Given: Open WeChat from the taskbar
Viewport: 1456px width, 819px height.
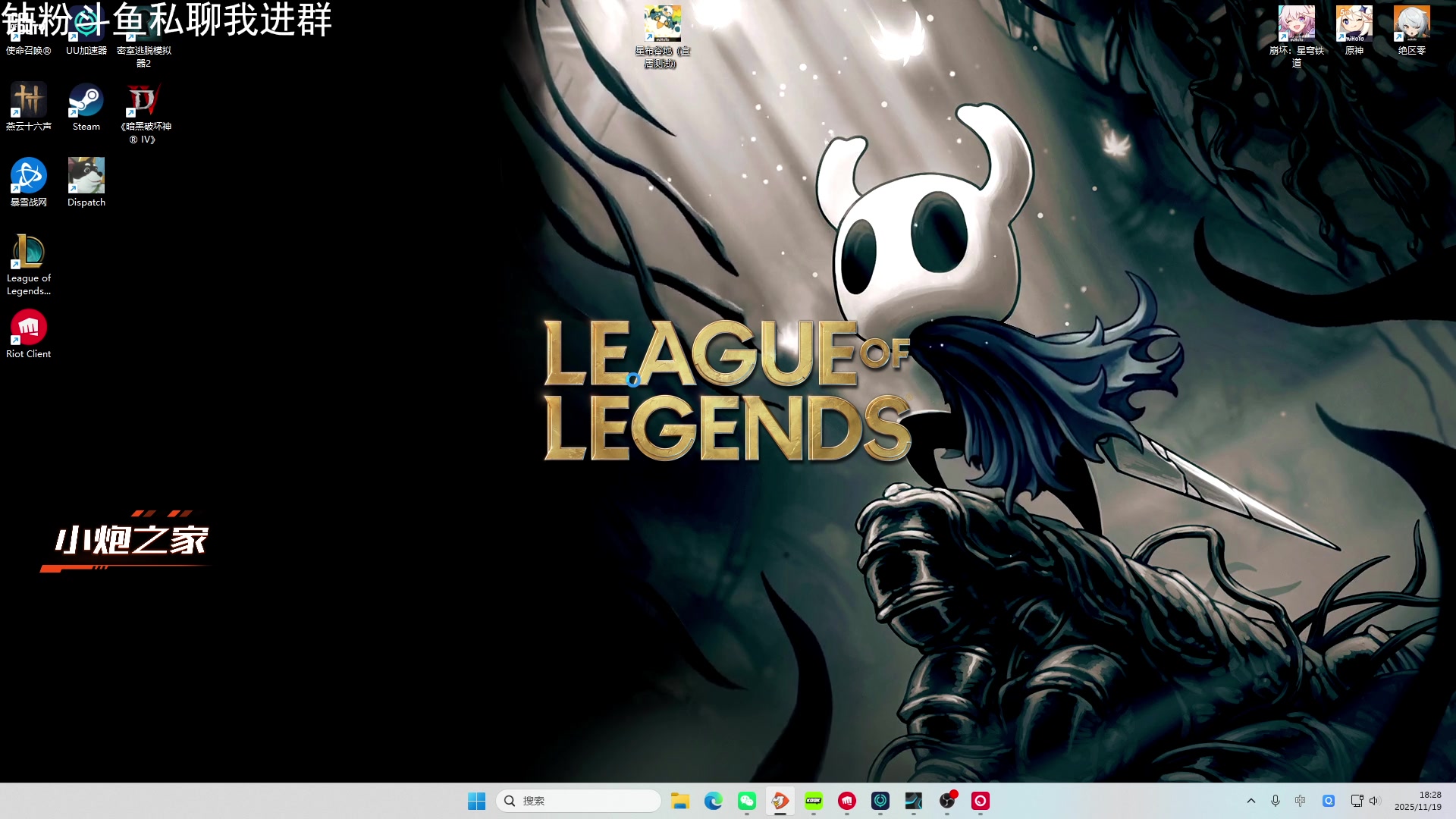Looking at the screenshot, I should pos(747,801).
